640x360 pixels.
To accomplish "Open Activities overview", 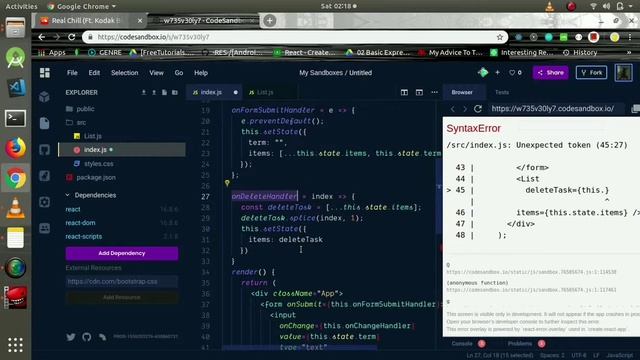I will click(x=21, y=7).
